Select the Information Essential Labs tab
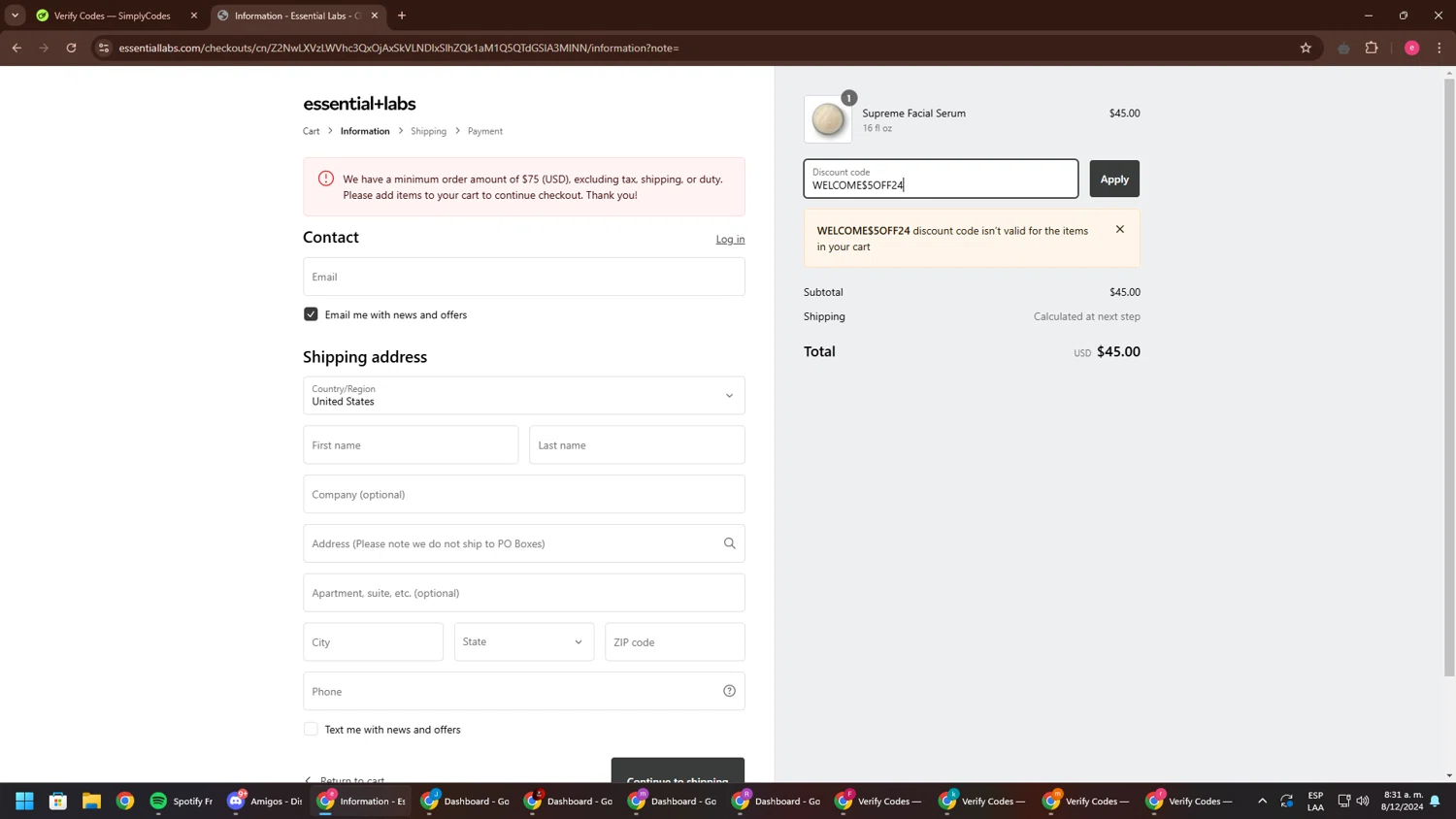1456x819 pixels. (298, 16)
